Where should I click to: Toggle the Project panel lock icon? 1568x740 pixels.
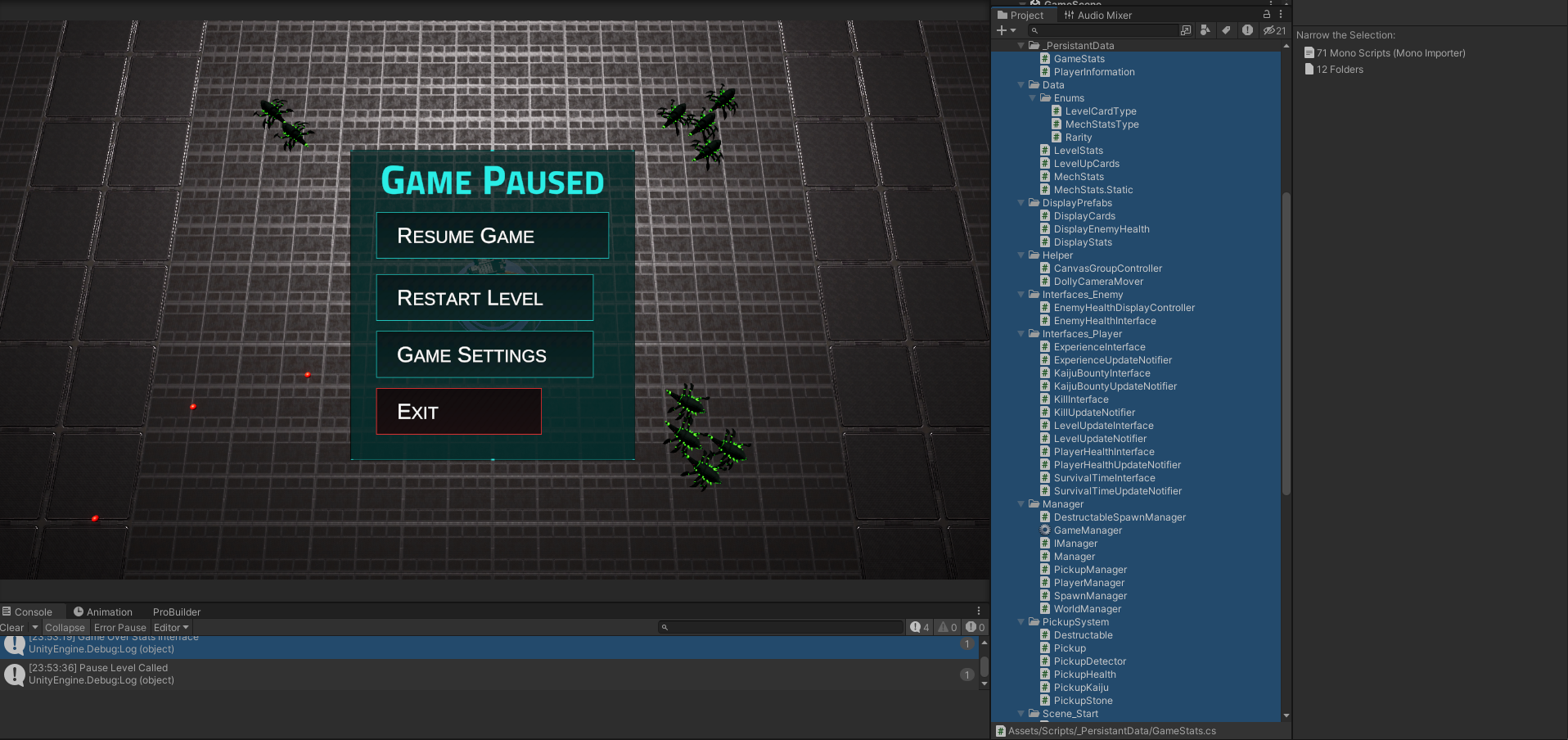1267,15
